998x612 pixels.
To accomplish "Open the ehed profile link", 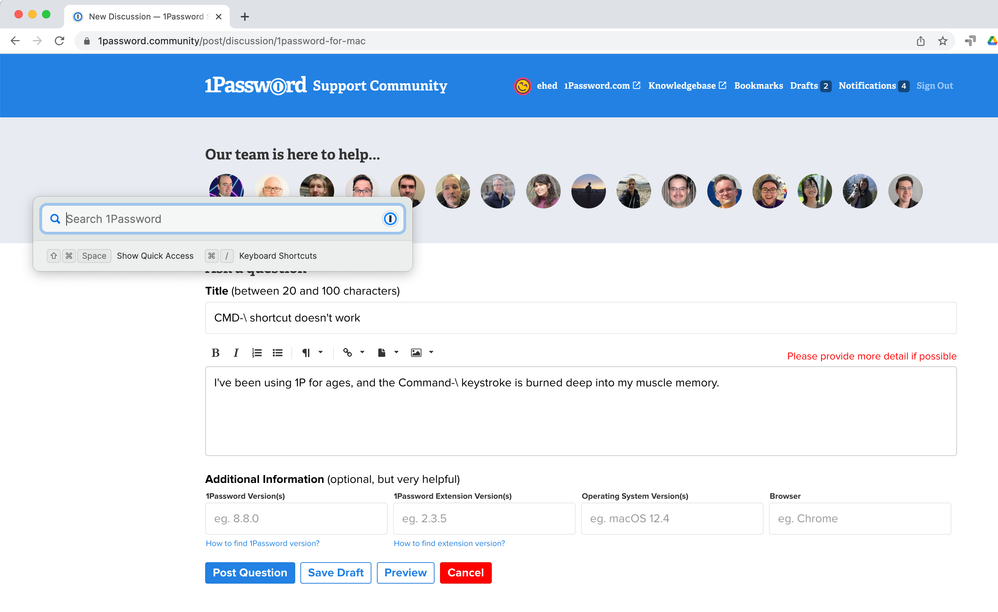I will click(547, 86).
